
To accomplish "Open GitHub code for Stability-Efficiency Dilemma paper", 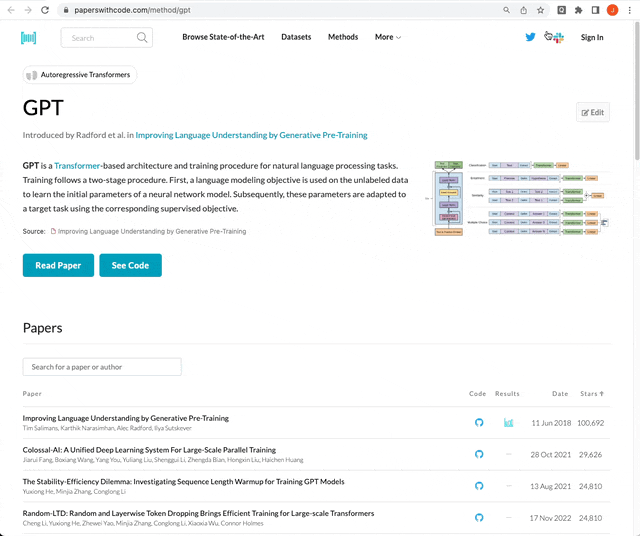I will pos(479,486).
